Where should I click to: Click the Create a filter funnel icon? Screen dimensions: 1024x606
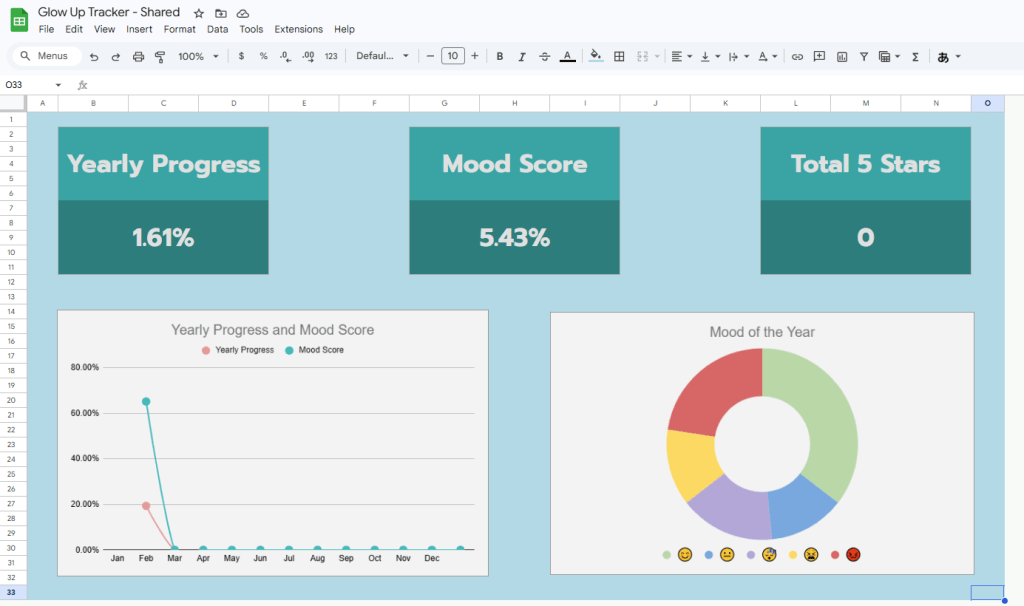click(864, 57)
